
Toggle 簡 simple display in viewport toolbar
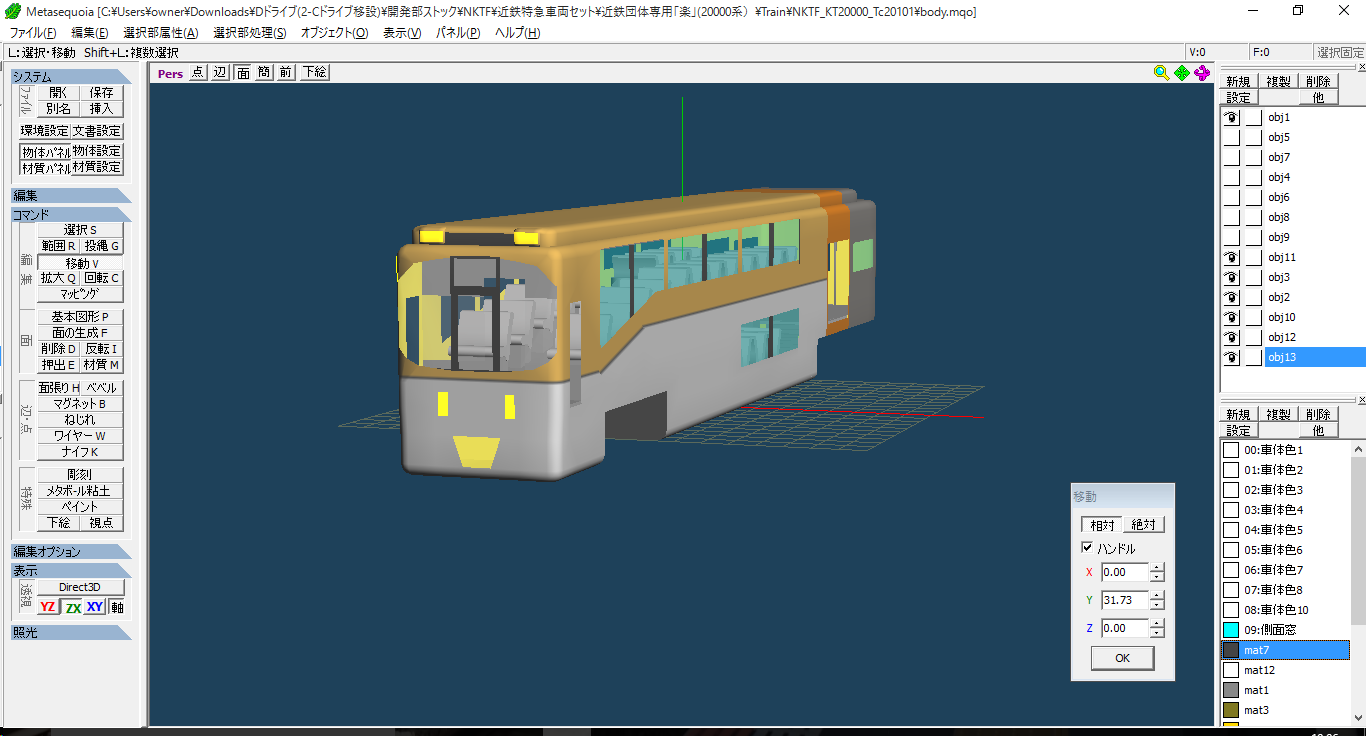264,72
